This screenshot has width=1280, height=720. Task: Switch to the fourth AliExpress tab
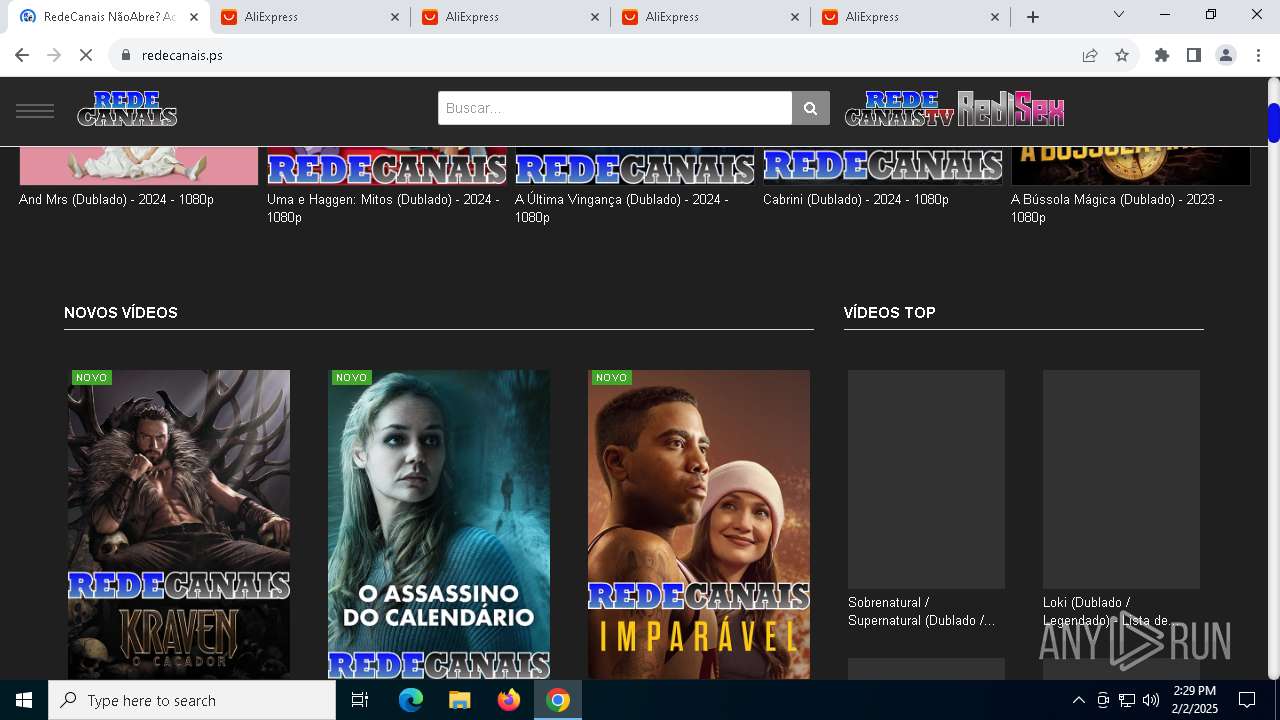tap(910, 17)
